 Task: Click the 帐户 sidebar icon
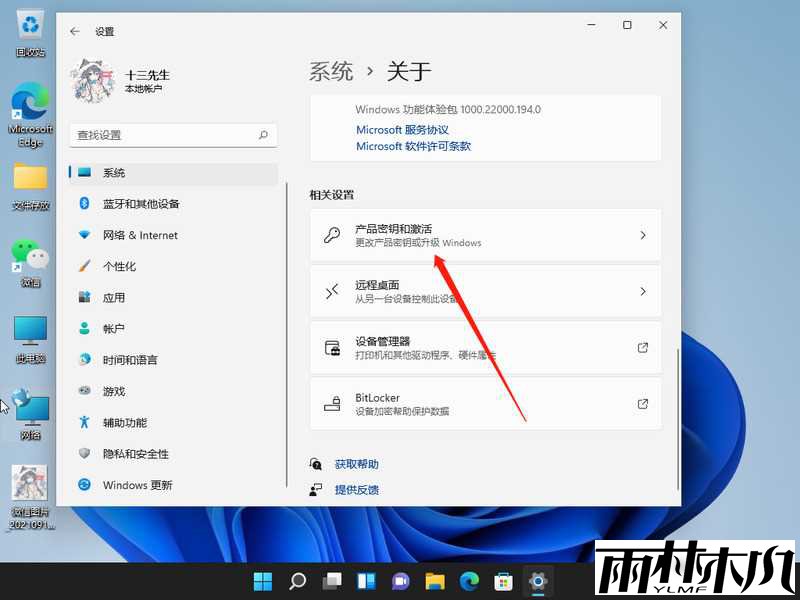click(84, 328)
